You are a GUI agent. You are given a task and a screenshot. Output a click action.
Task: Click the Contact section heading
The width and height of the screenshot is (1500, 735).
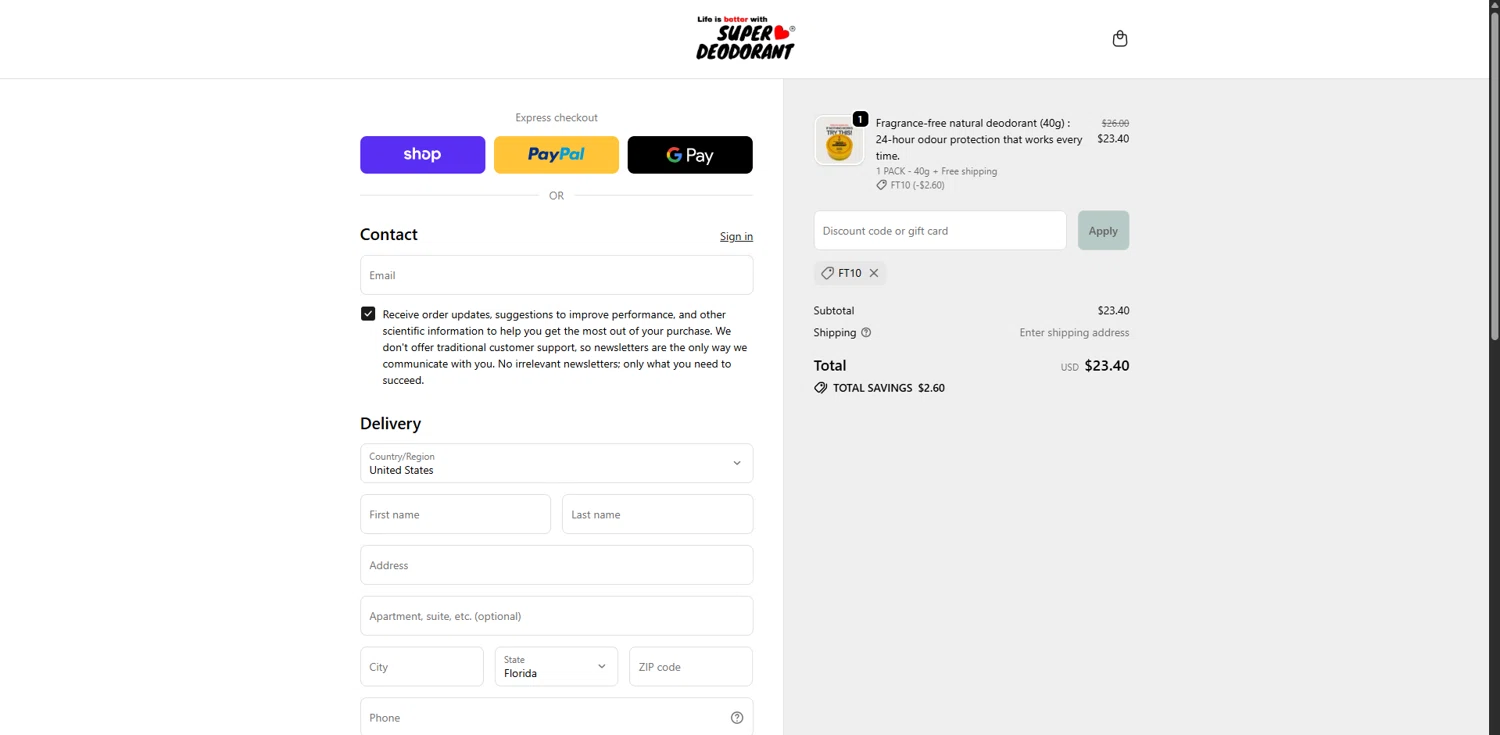point(389,234)
